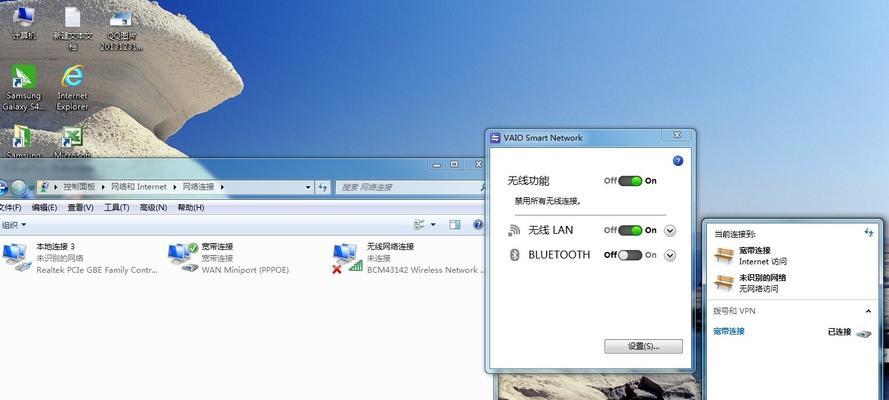
Task: Expand the BLUETOOTH options chevron
Action: (x=670, y=256)
